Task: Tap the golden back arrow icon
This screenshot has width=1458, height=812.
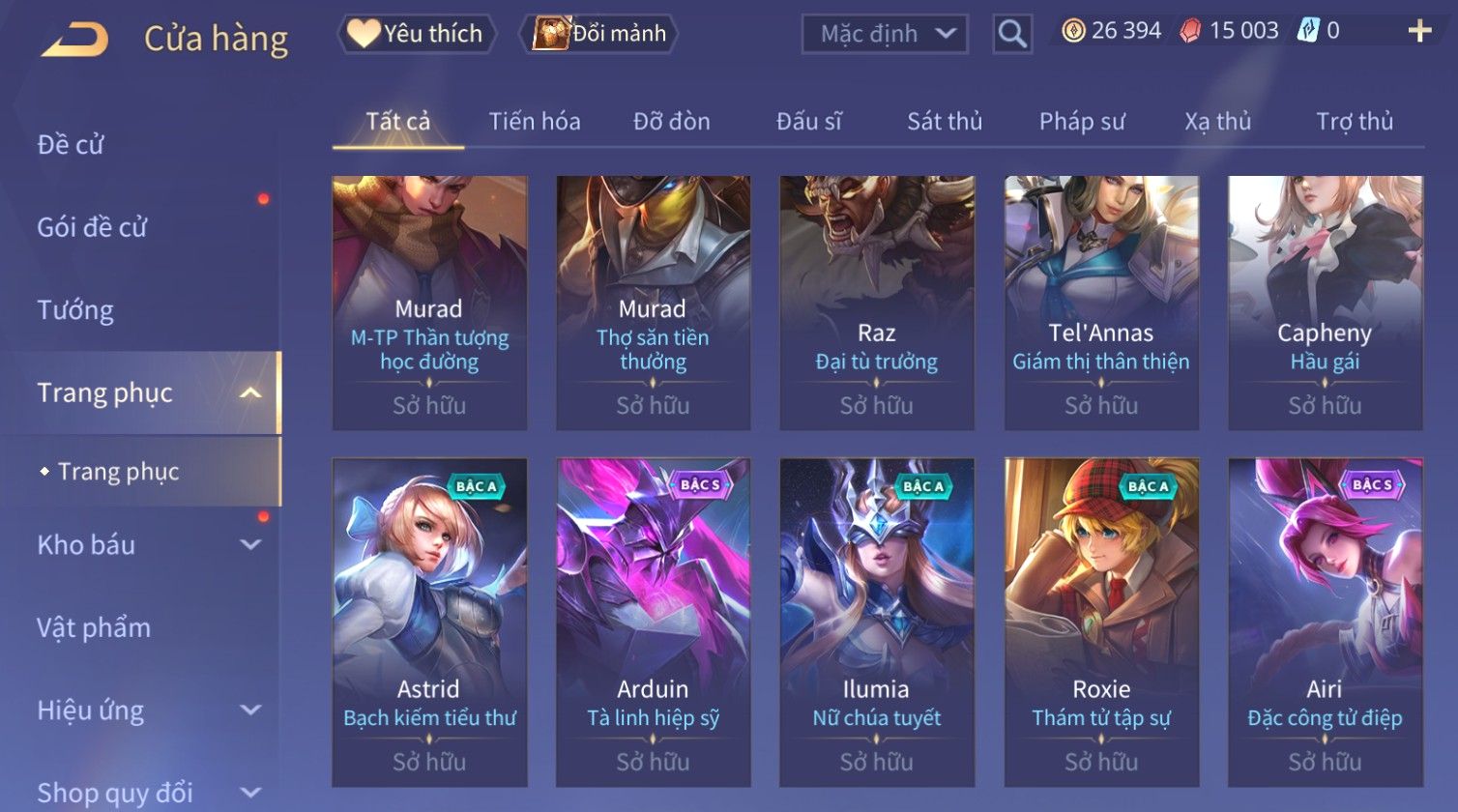Action: (x=74, y=40)
